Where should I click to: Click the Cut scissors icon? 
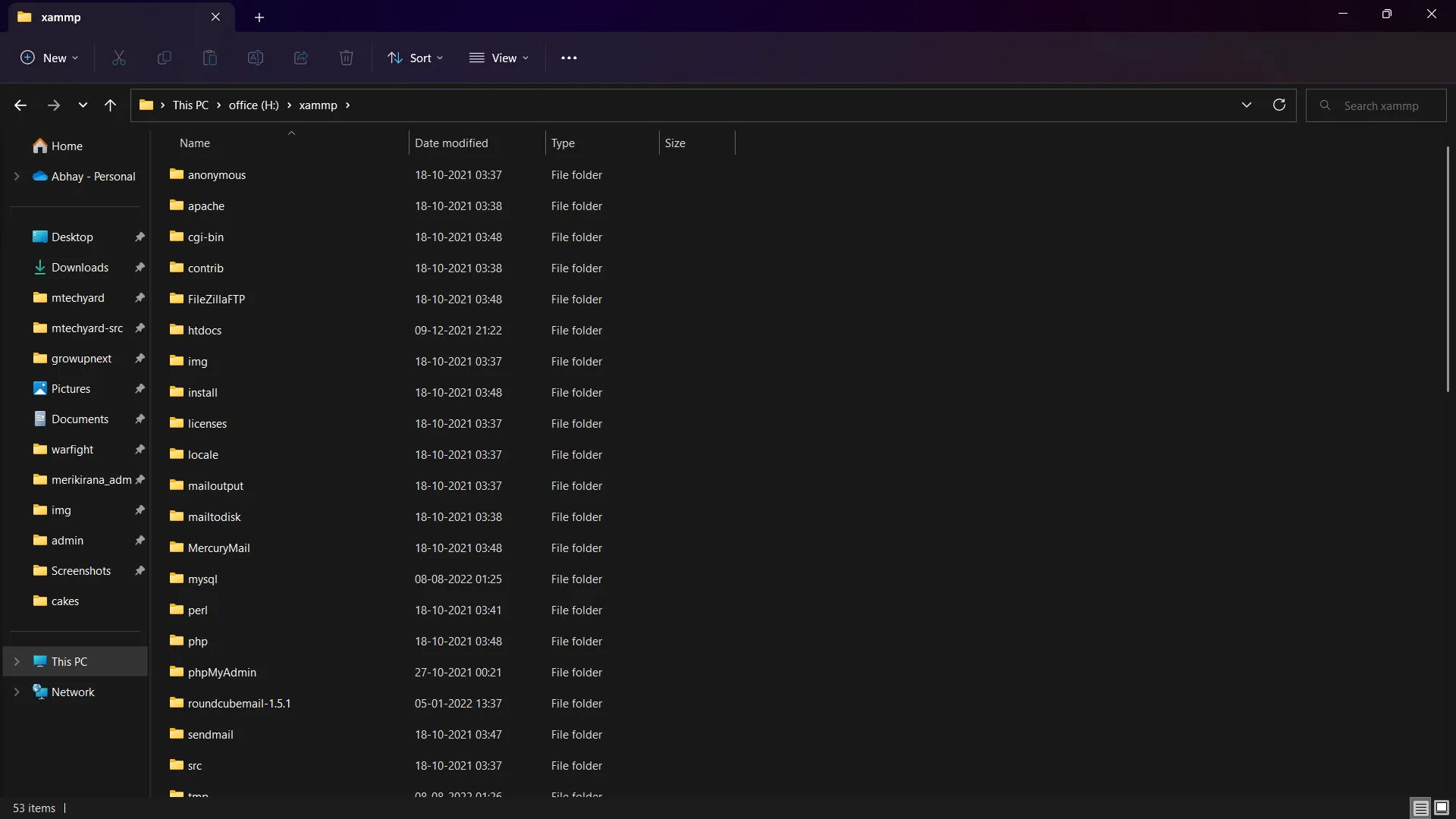[x=119, y=58]
